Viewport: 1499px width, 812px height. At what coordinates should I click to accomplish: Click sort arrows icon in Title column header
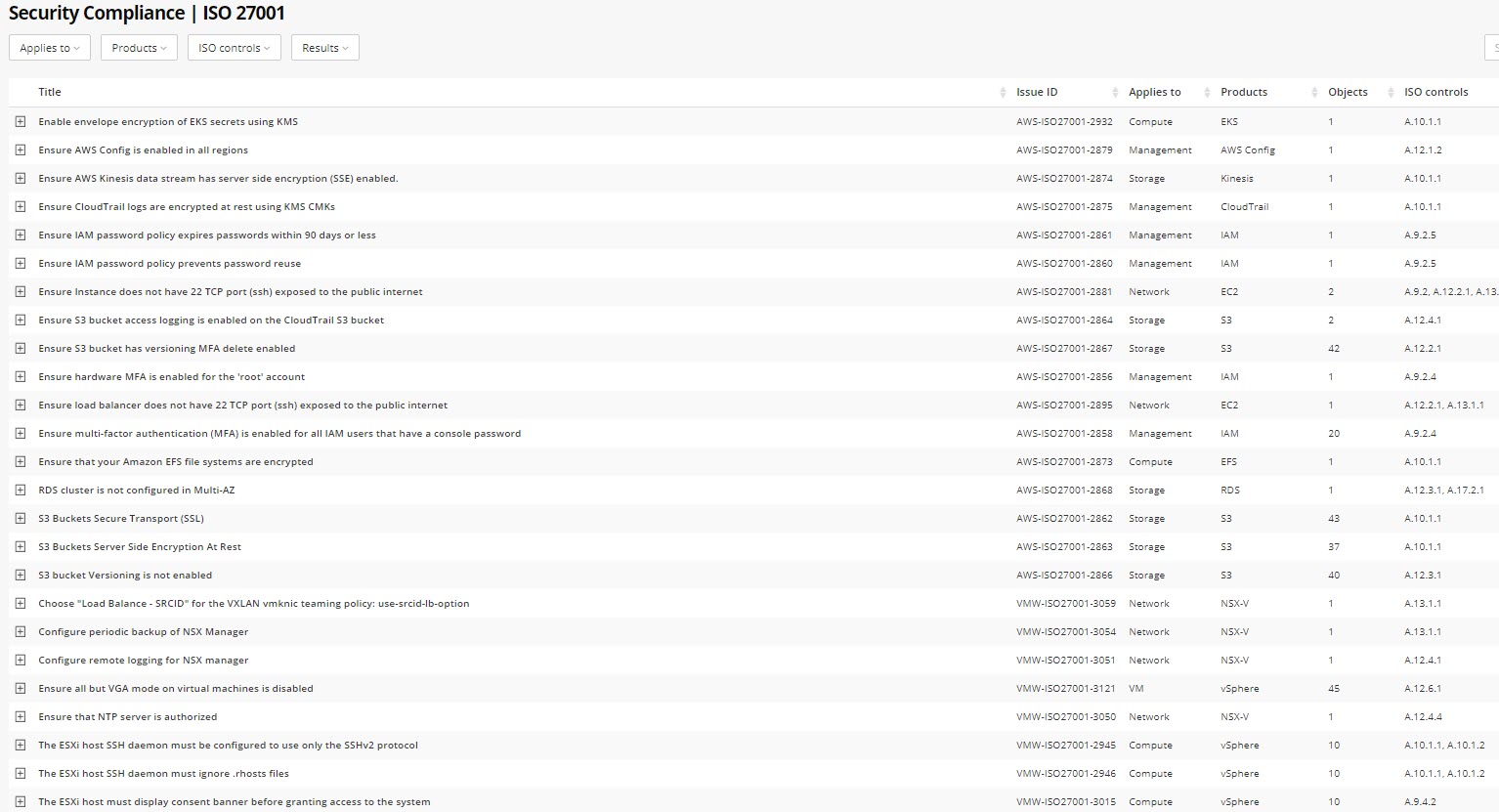1003,93
